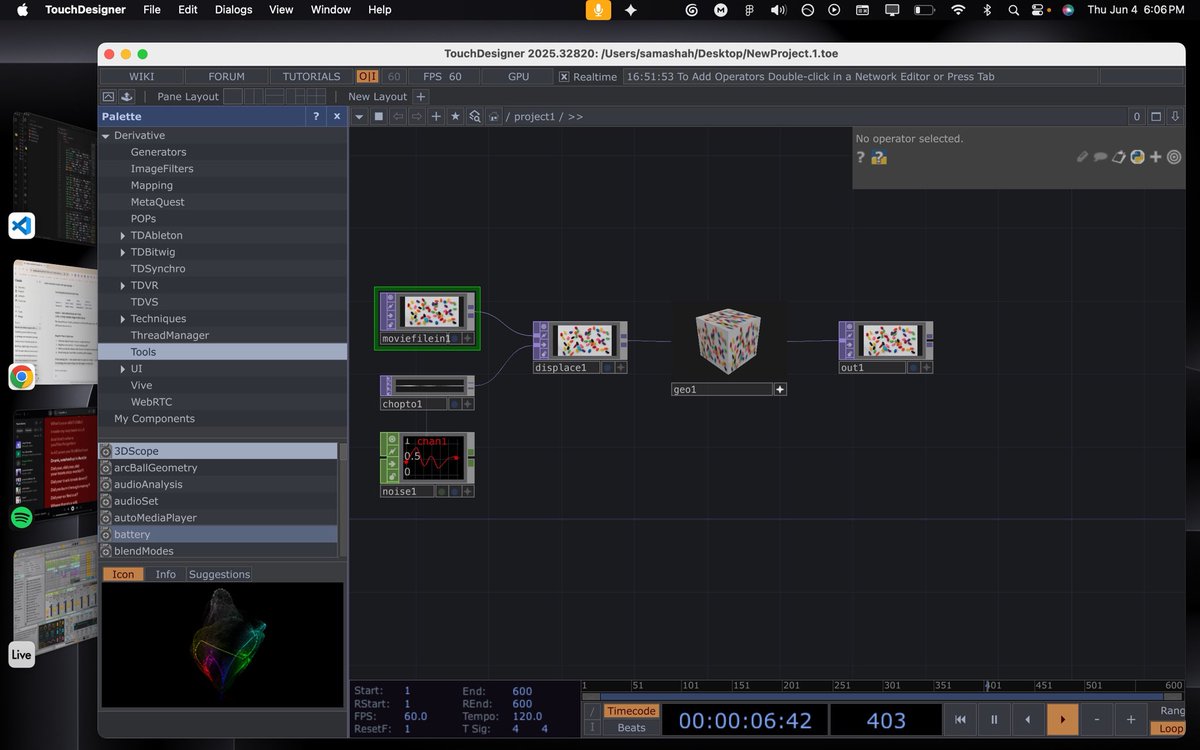The width and height of the screenshot is (1200, 750).
Task: Switch timeline display to Timecode
Action: pos(631,711)
